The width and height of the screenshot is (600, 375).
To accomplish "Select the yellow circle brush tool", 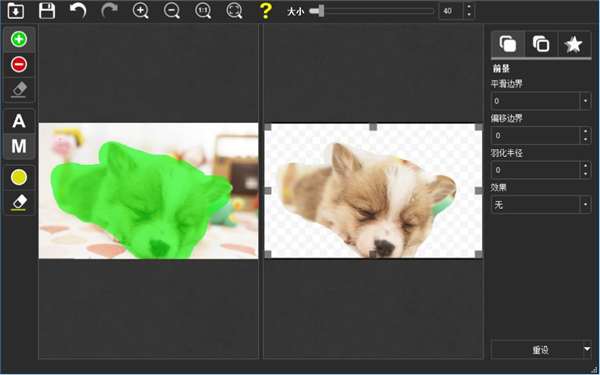I will pos(19,178).
